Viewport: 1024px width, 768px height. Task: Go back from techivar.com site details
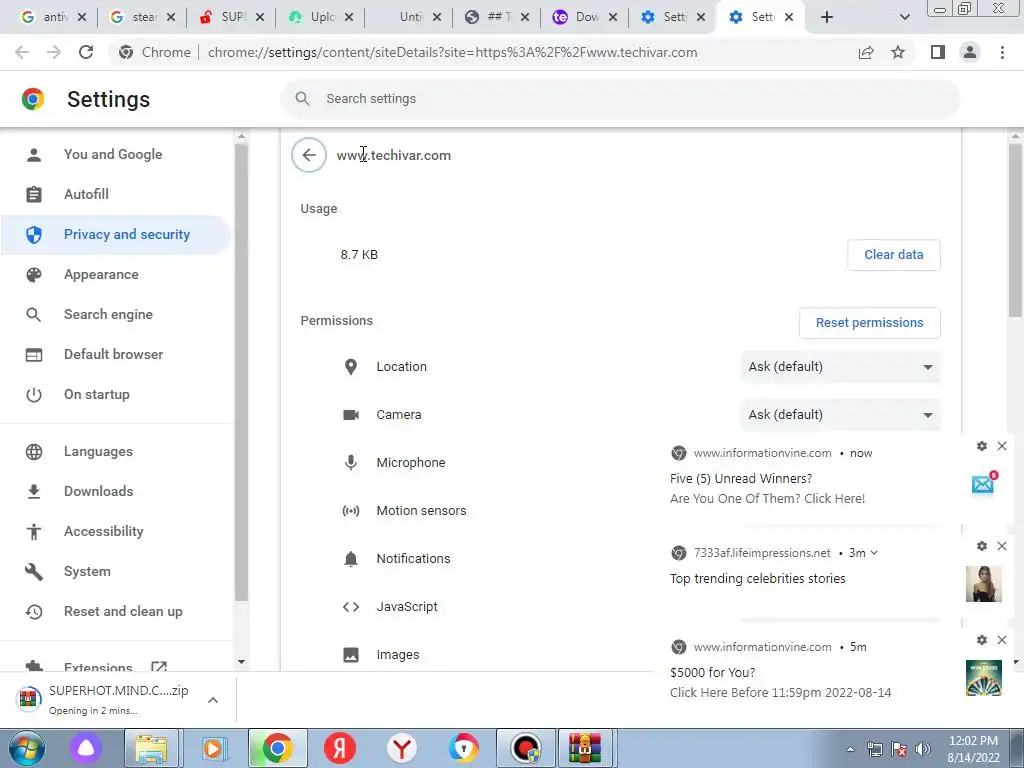pos(309,155)
